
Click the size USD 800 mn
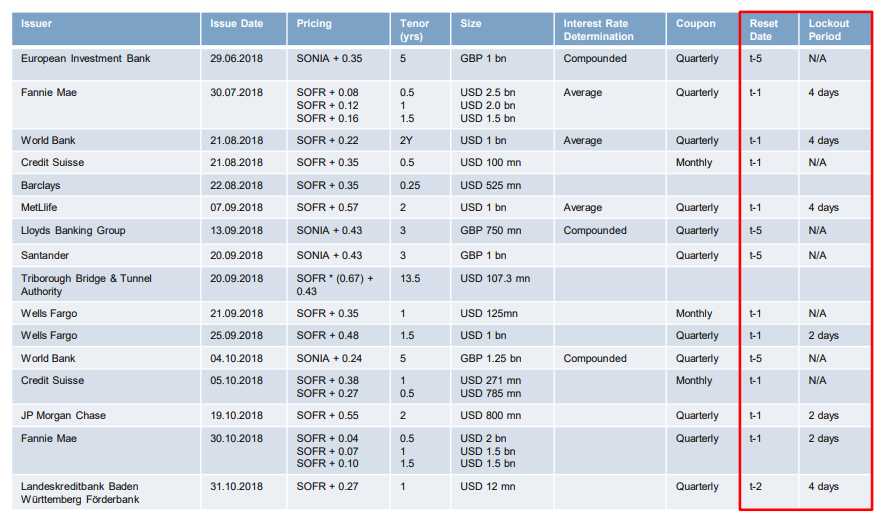[490, 416]
